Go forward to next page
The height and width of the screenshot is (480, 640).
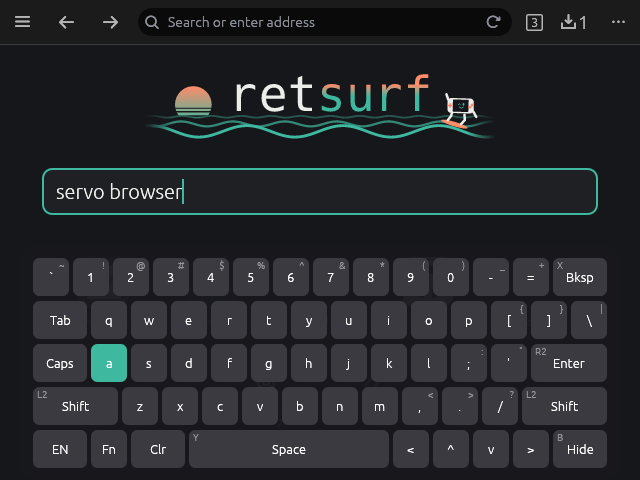(x=110, y=22)
